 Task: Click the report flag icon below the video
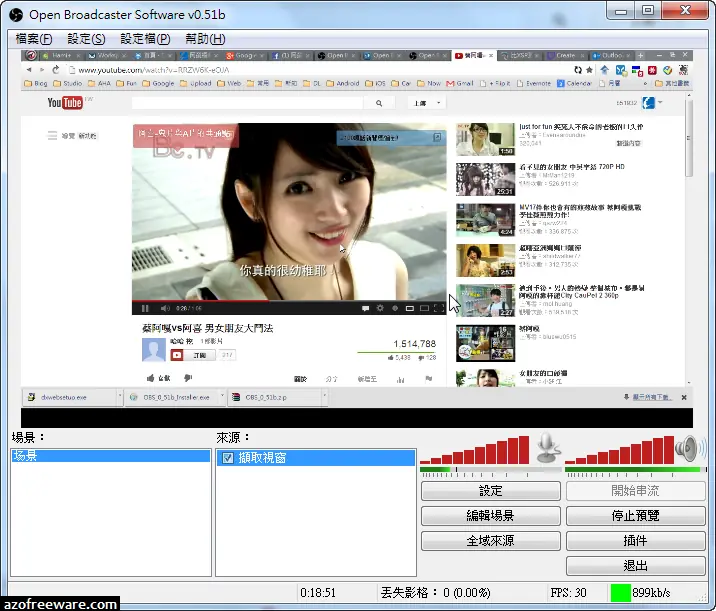(x=428, y=379)
